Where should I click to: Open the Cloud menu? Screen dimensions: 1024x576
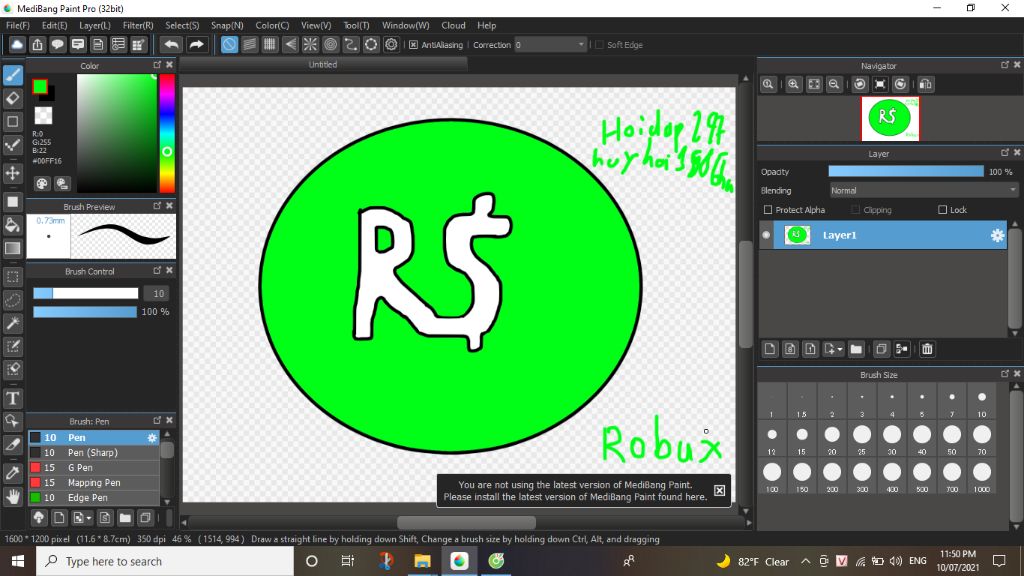pos(453,25)
